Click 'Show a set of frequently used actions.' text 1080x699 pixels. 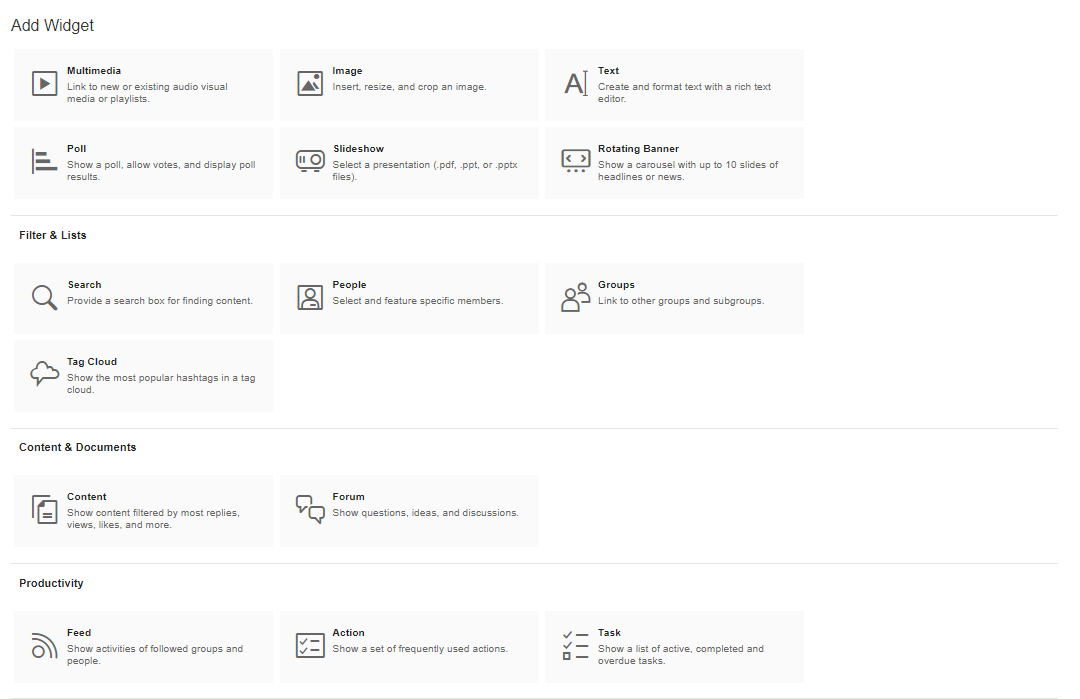[419, 649]
